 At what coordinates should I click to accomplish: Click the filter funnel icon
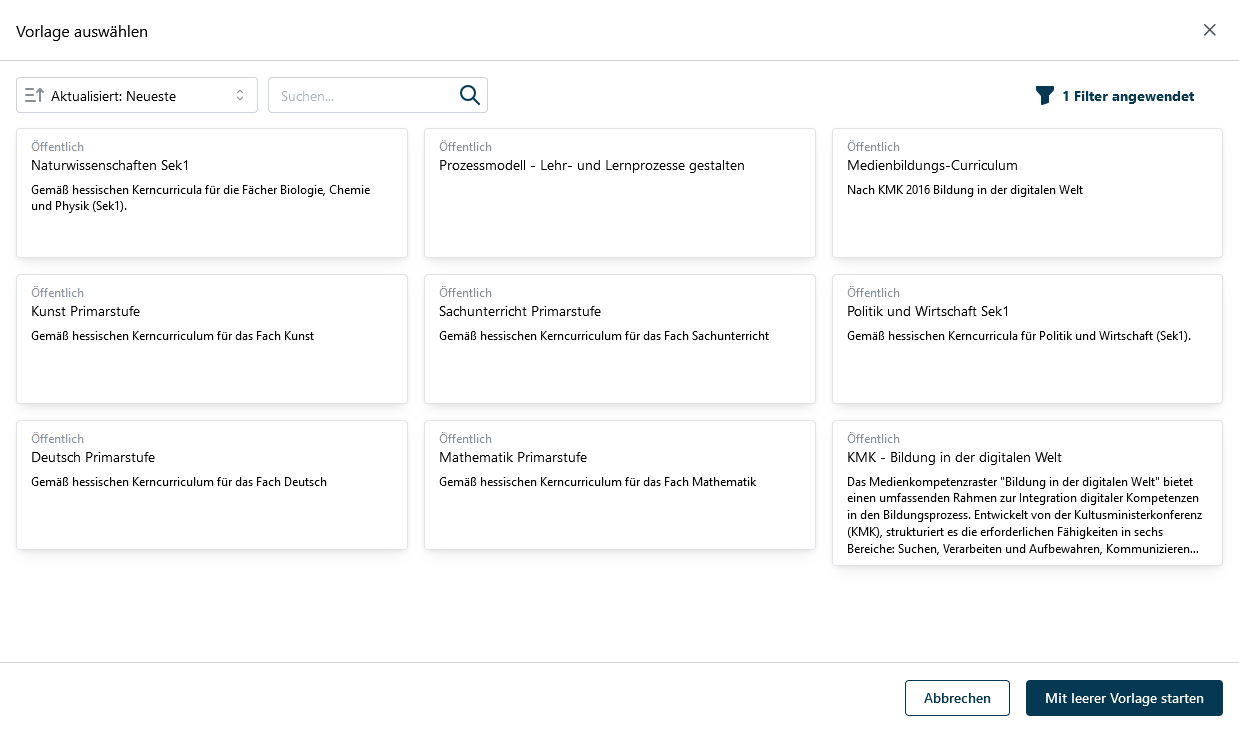pos(1045,96)
